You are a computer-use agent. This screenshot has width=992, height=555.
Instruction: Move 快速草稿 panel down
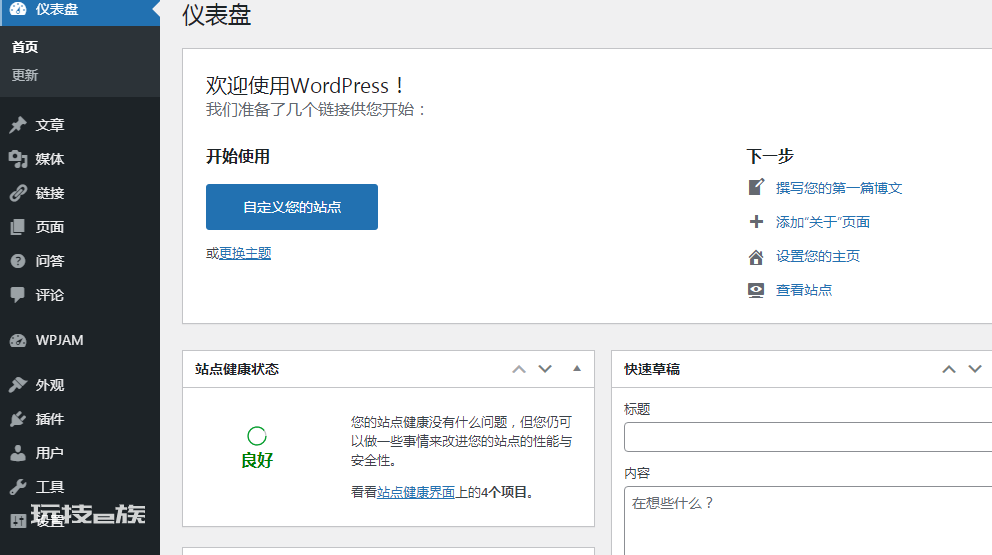(974, 369)
